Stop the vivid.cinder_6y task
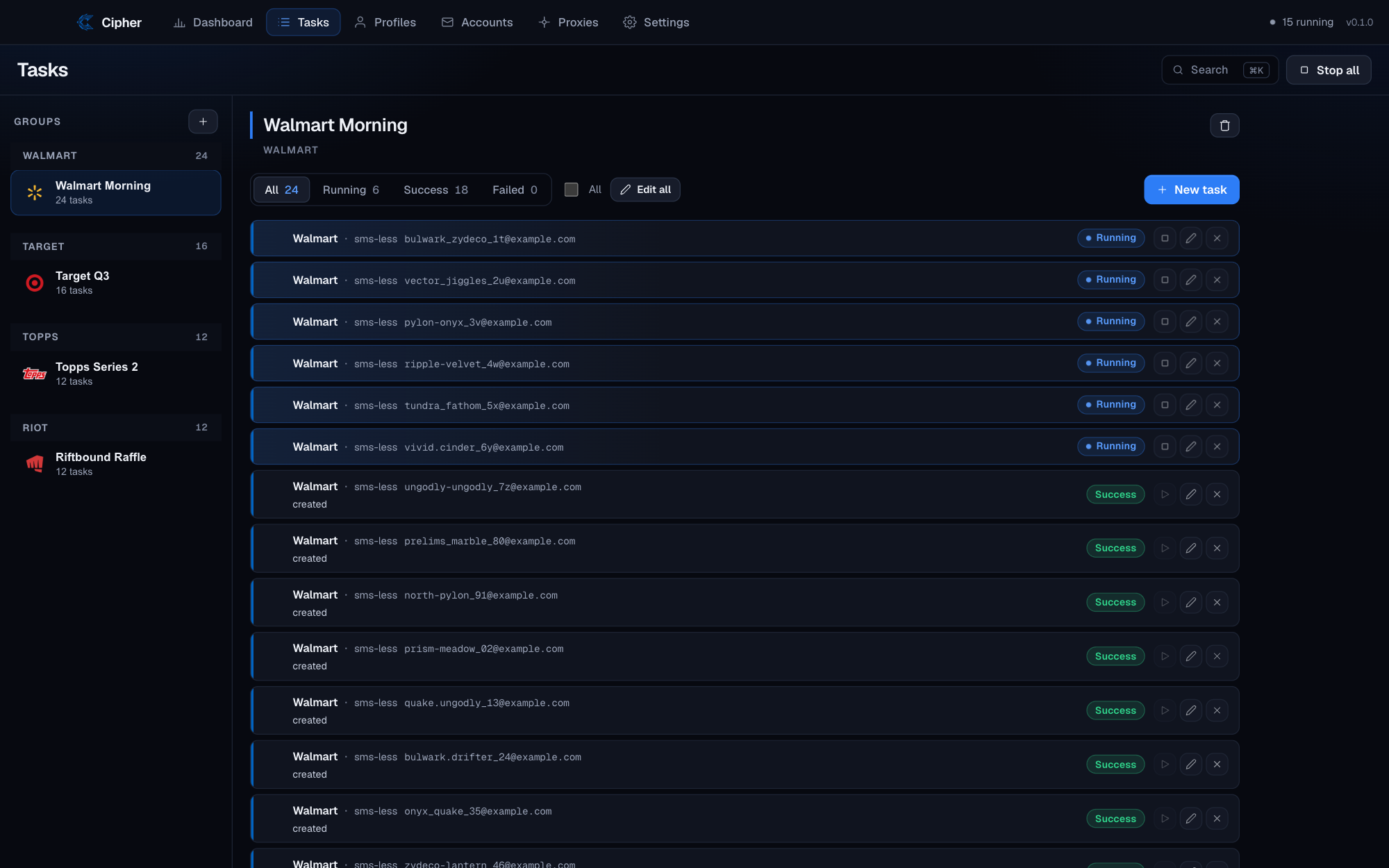The image size is (1389, 868). tap(1165, 446)
